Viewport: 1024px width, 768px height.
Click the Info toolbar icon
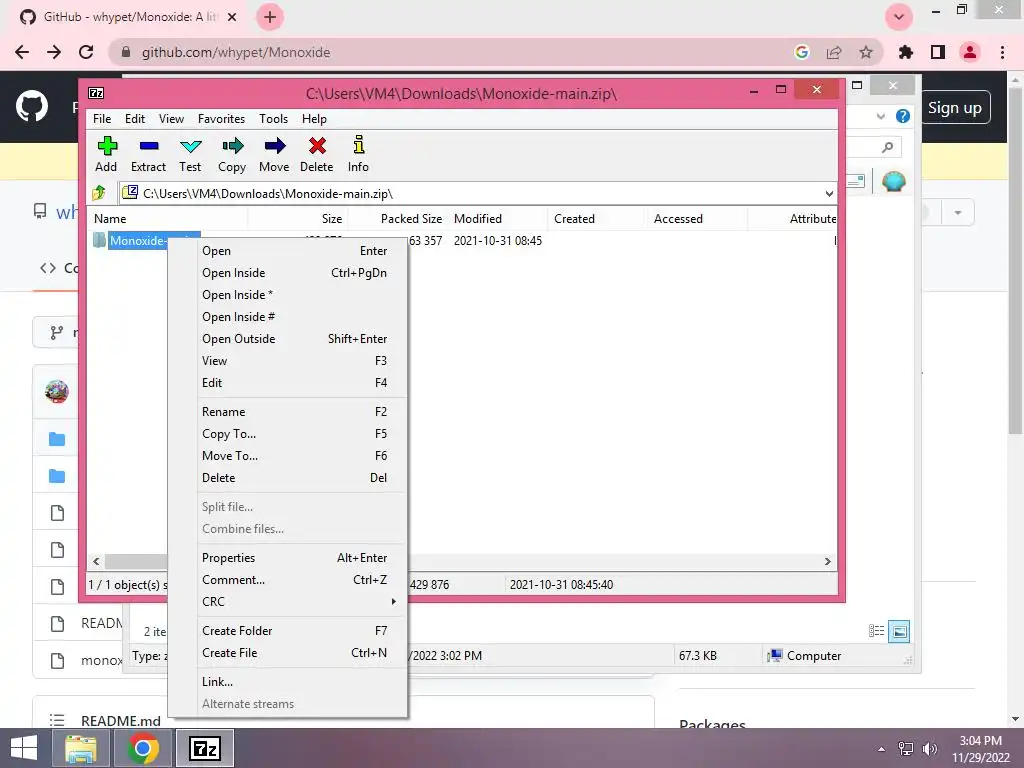pyautogui.click(x=359, y=144)
